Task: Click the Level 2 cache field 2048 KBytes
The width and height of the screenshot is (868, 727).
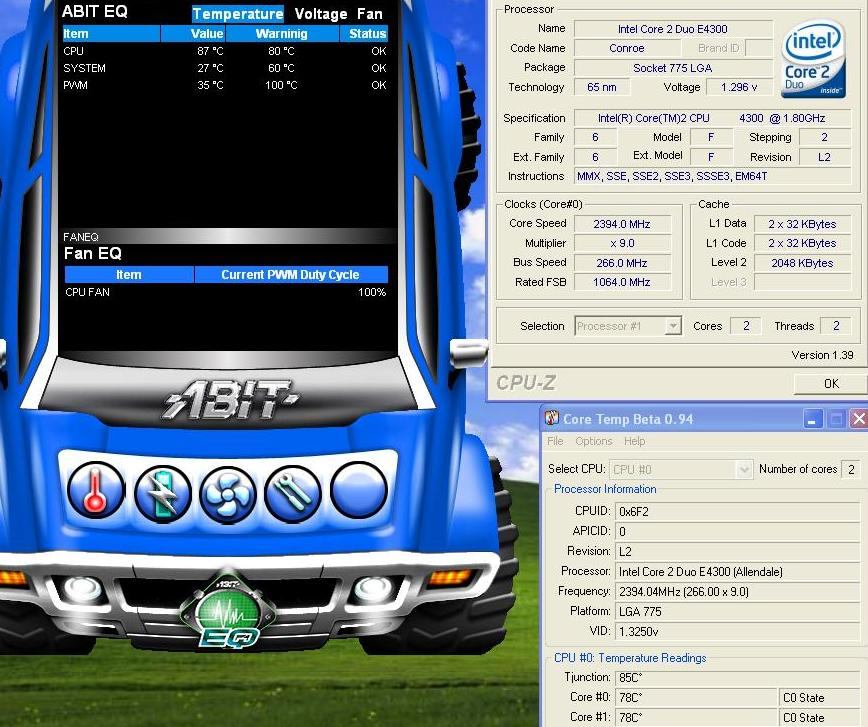Action: tap(802, 263)
